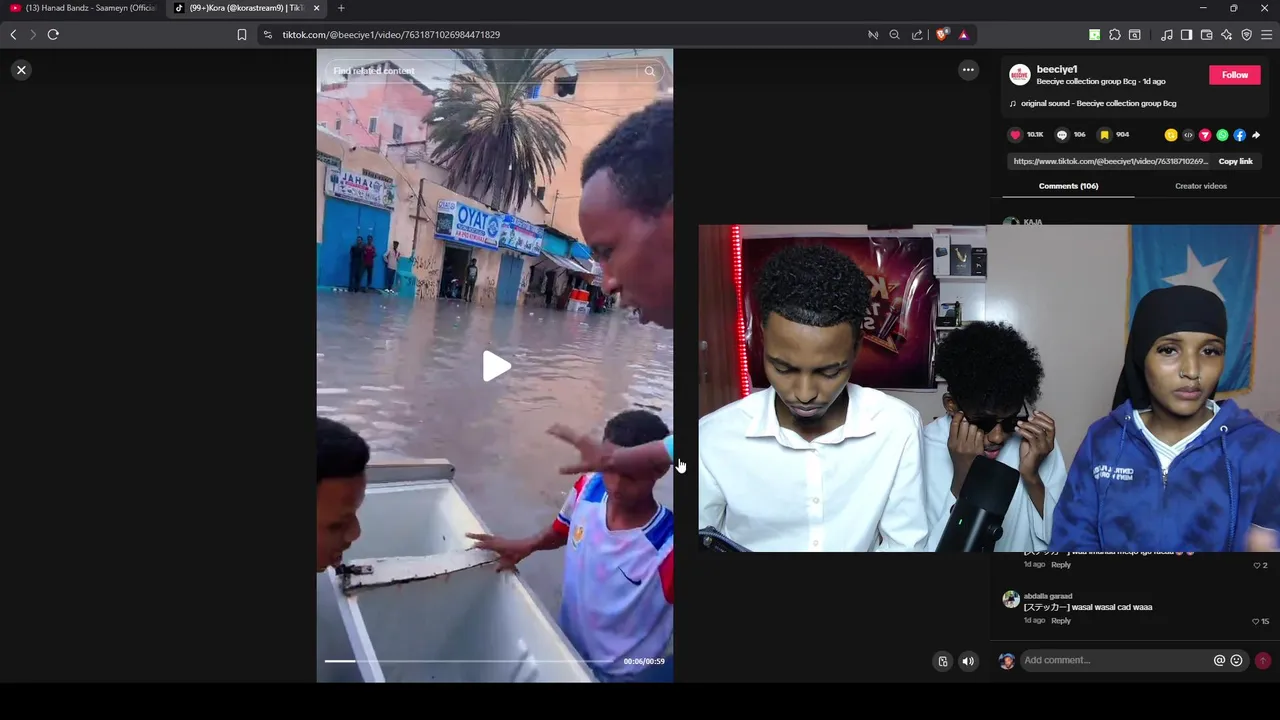Screen dimensions: 1280x720
Task: Open the zoom magnifier in the address bar
Action: [895, 35]
